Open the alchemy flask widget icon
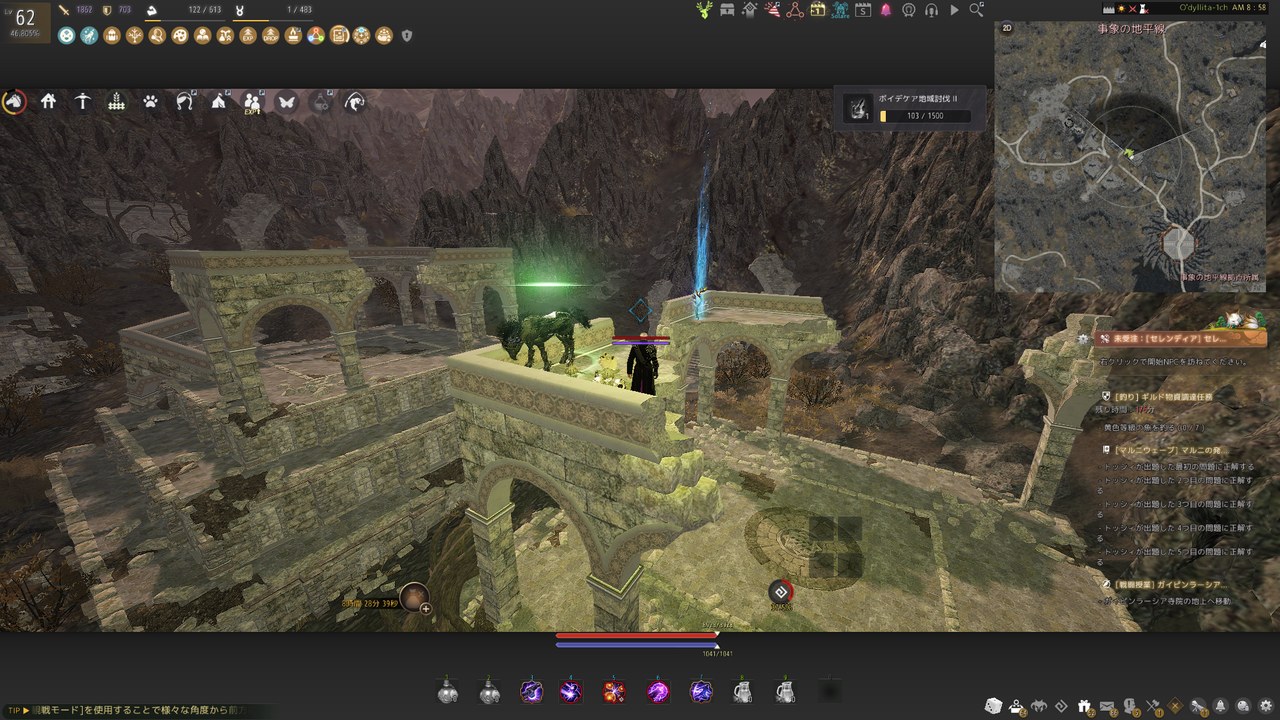The image size is (1280, 720). pyautogui.click(x=321, y=101)
